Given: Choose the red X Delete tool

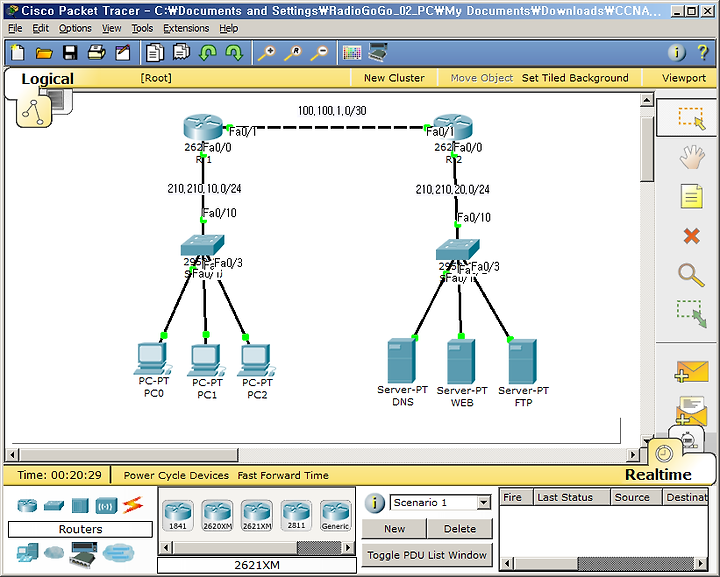Looking at the screenshot, I should point(692,236).
